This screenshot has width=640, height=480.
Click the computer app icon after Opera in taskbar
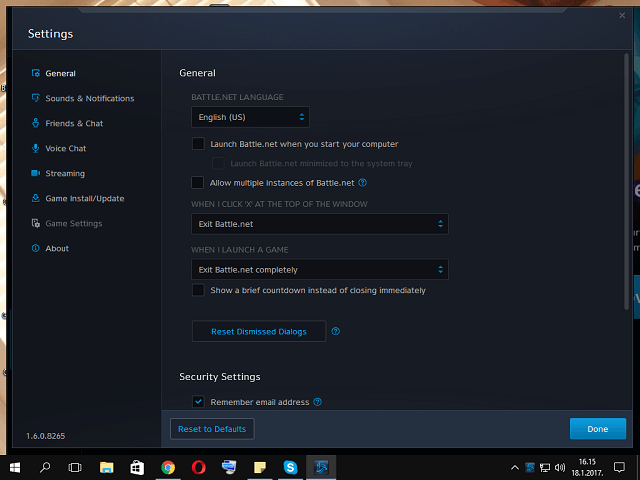[x=229, y=467]
